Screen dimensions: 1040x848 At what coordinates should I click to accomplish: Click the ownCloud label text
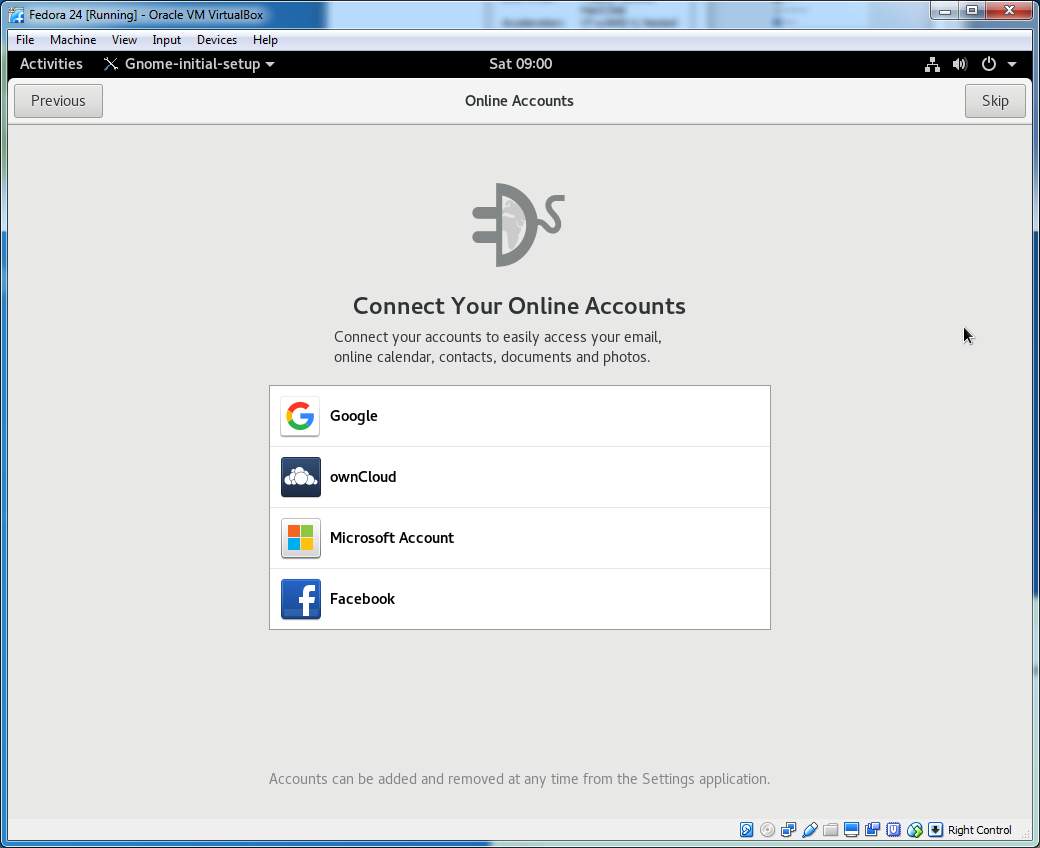click(x=363, y=477)
